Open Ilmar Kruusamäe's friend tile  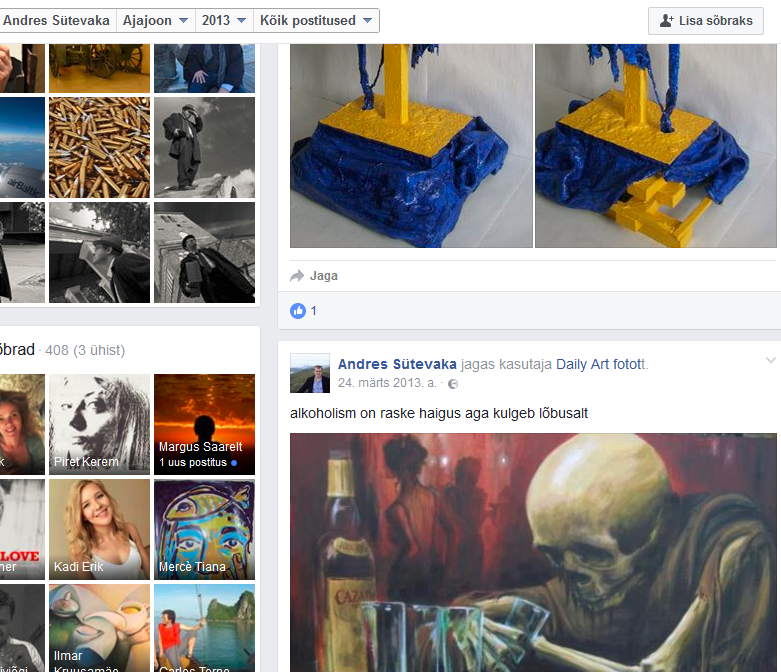pos(100,628)
